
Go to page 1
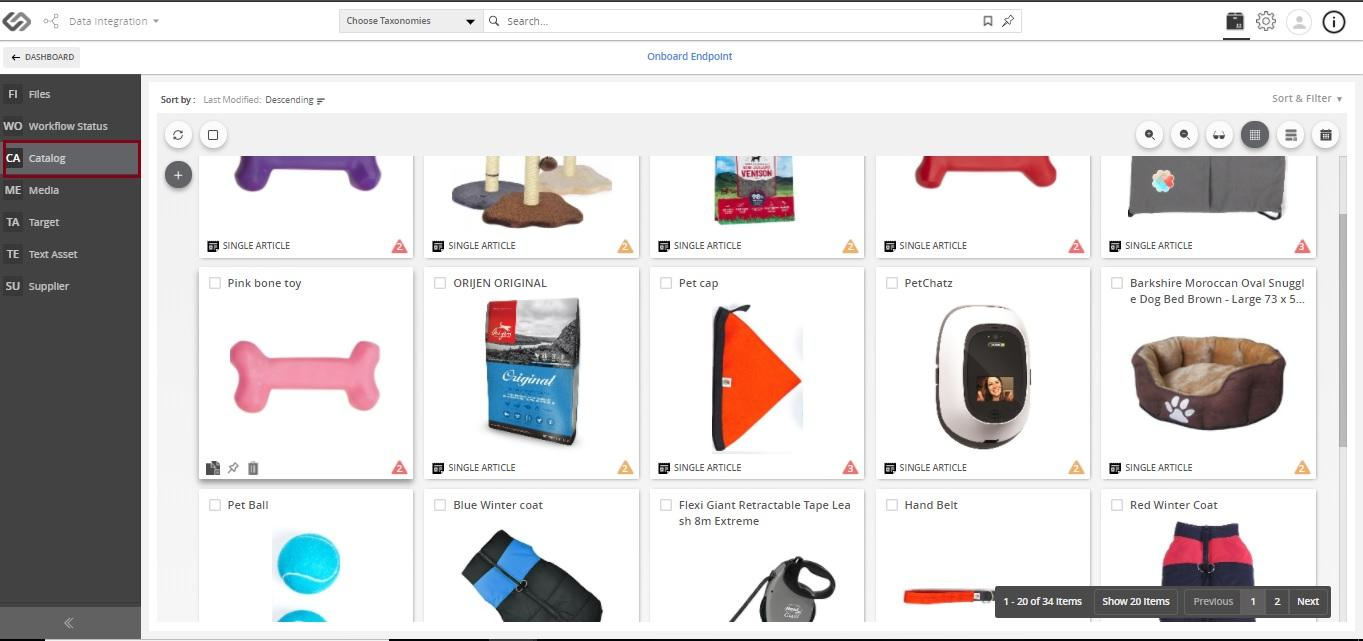coord(1253,601)
